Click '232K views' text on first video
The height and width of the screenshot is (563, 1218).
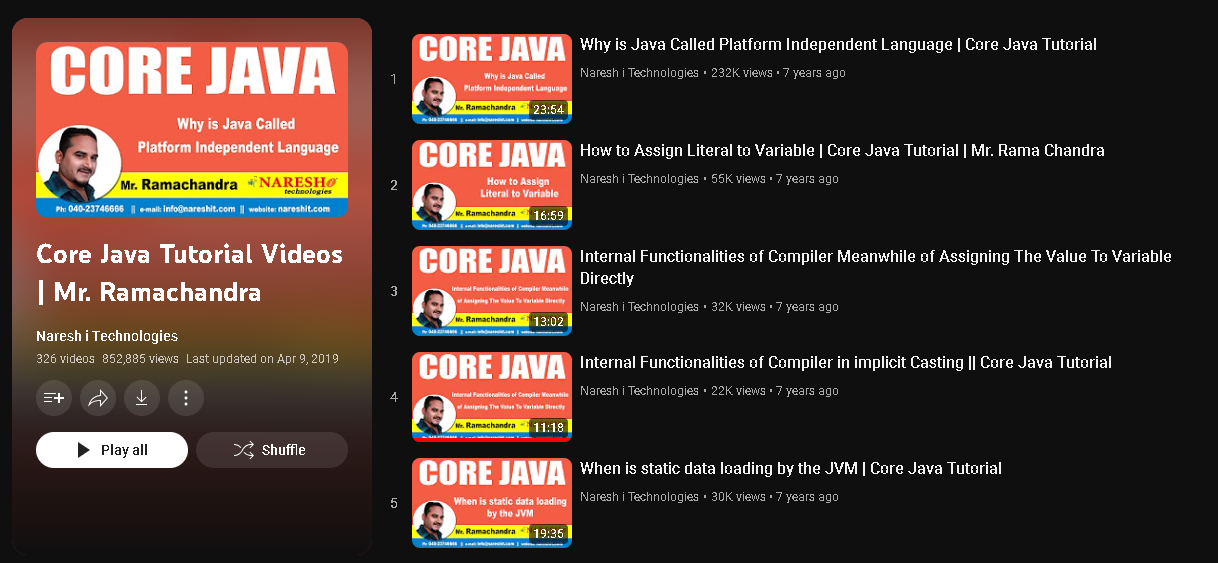[x=742, y=73]
